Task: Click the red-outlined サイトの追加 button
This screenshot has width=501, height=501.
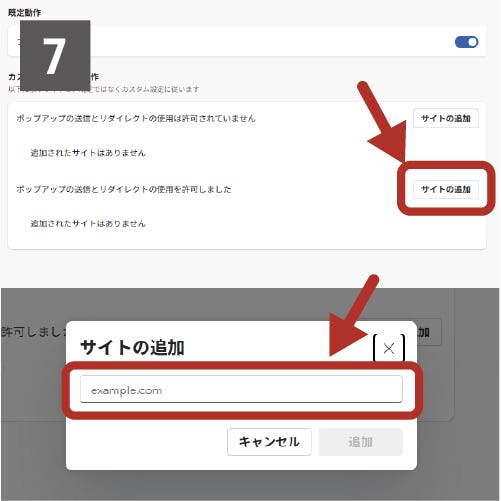Action: (x=446, y=189)
